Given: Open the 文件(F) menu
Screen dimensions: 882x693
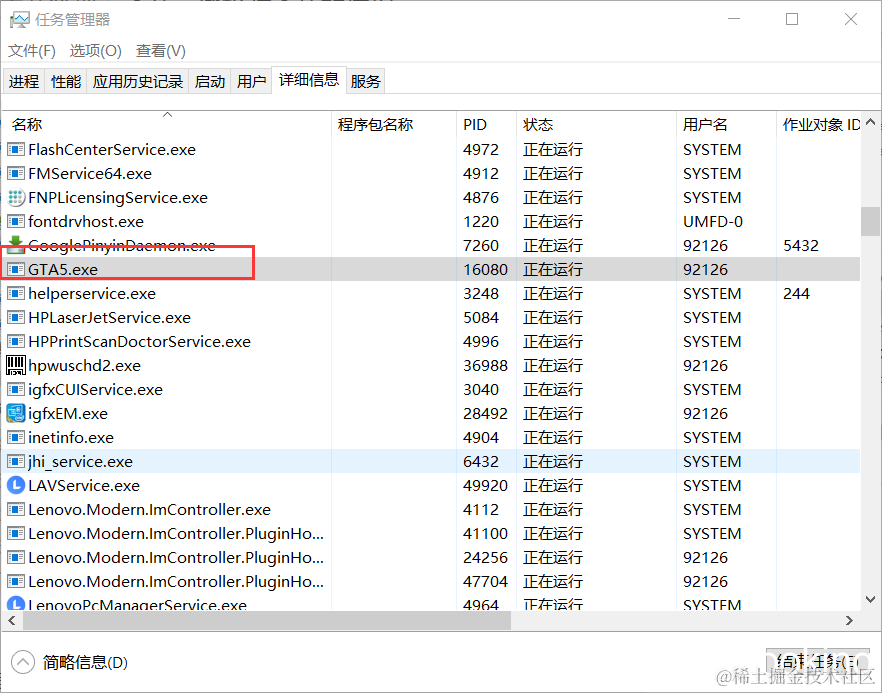Looking at the screenshot, I should (x=32, y=51).
